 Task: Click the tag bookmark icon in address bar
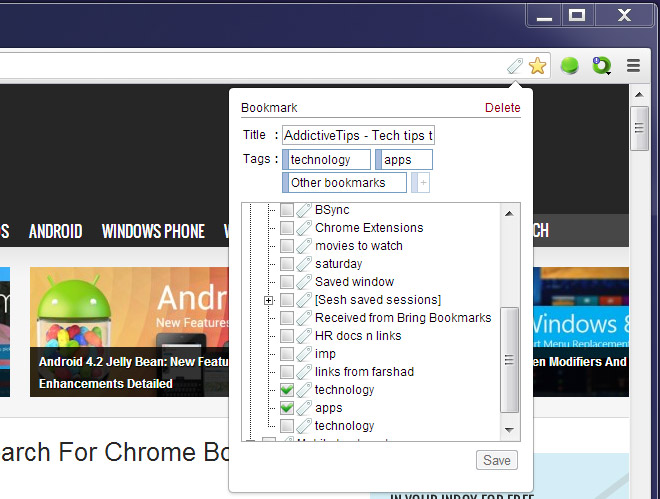(515, 66)
